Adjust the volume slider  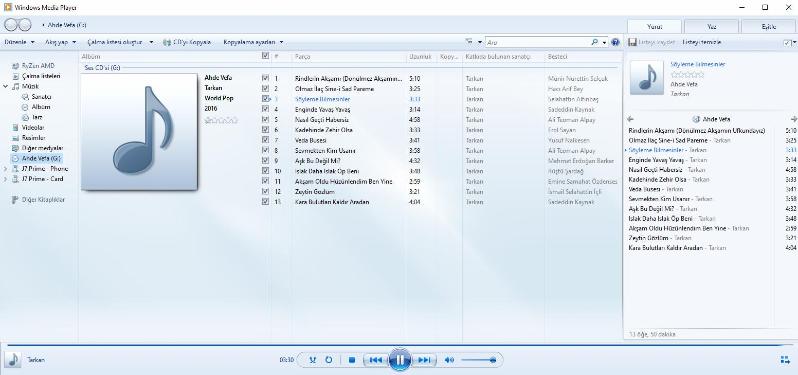[478, 360]
